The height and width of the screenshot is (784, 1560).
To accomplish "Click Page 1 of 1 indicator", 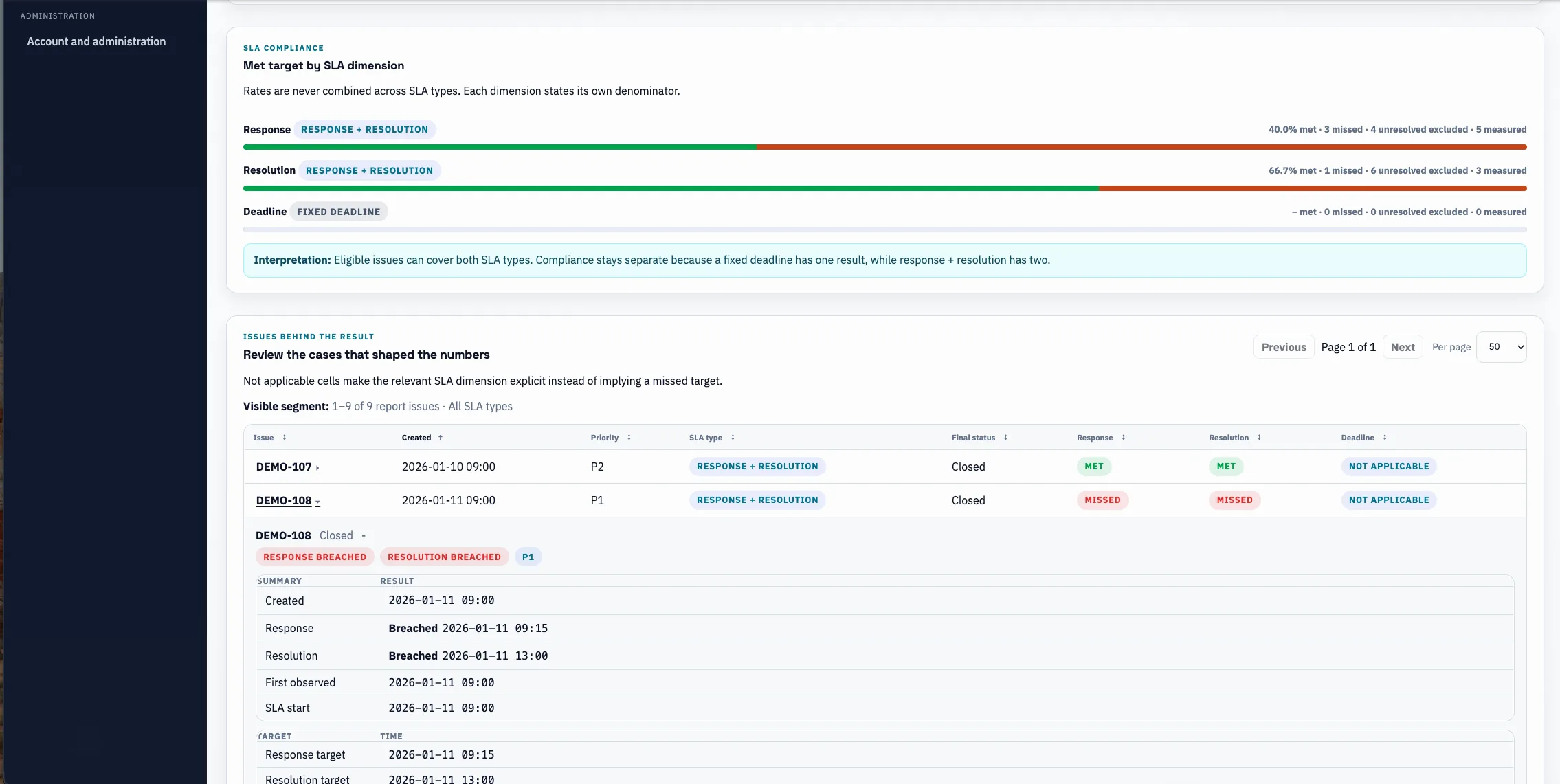I will (x=1348, y=348).
